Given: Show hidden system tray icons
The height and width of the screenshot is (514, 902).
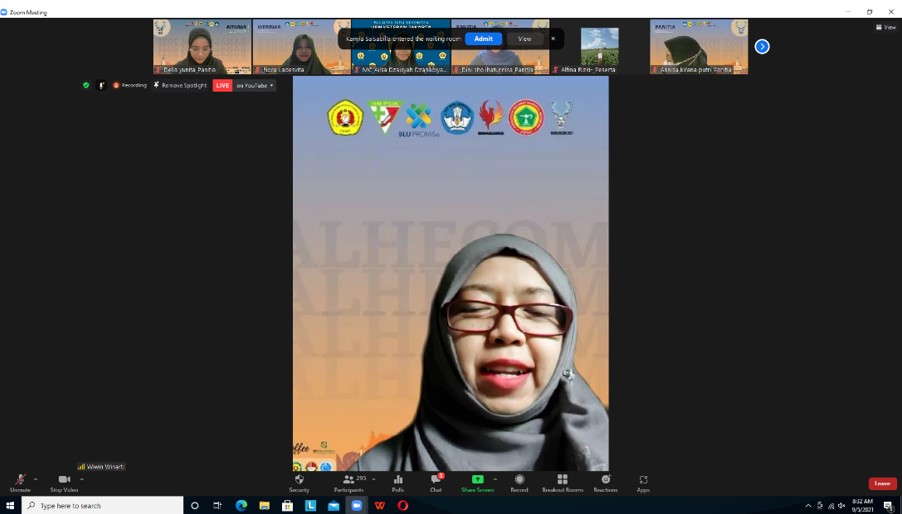Looking at the screenshot, I should click(x=808, y=506).
